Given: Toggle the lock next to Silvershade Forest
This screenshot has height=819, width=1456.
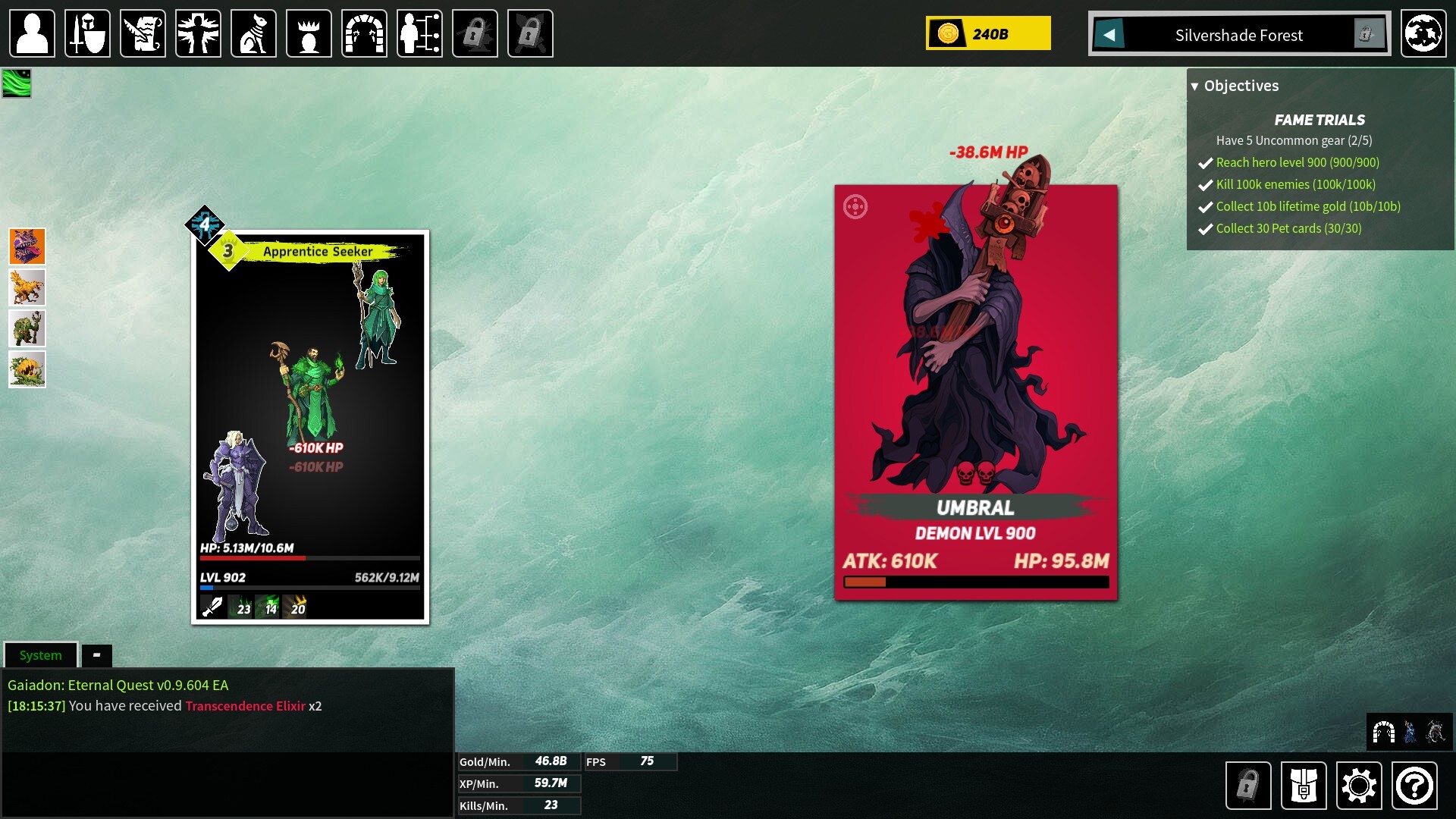Looking at the screenshot, I should tap(1367, 34).
